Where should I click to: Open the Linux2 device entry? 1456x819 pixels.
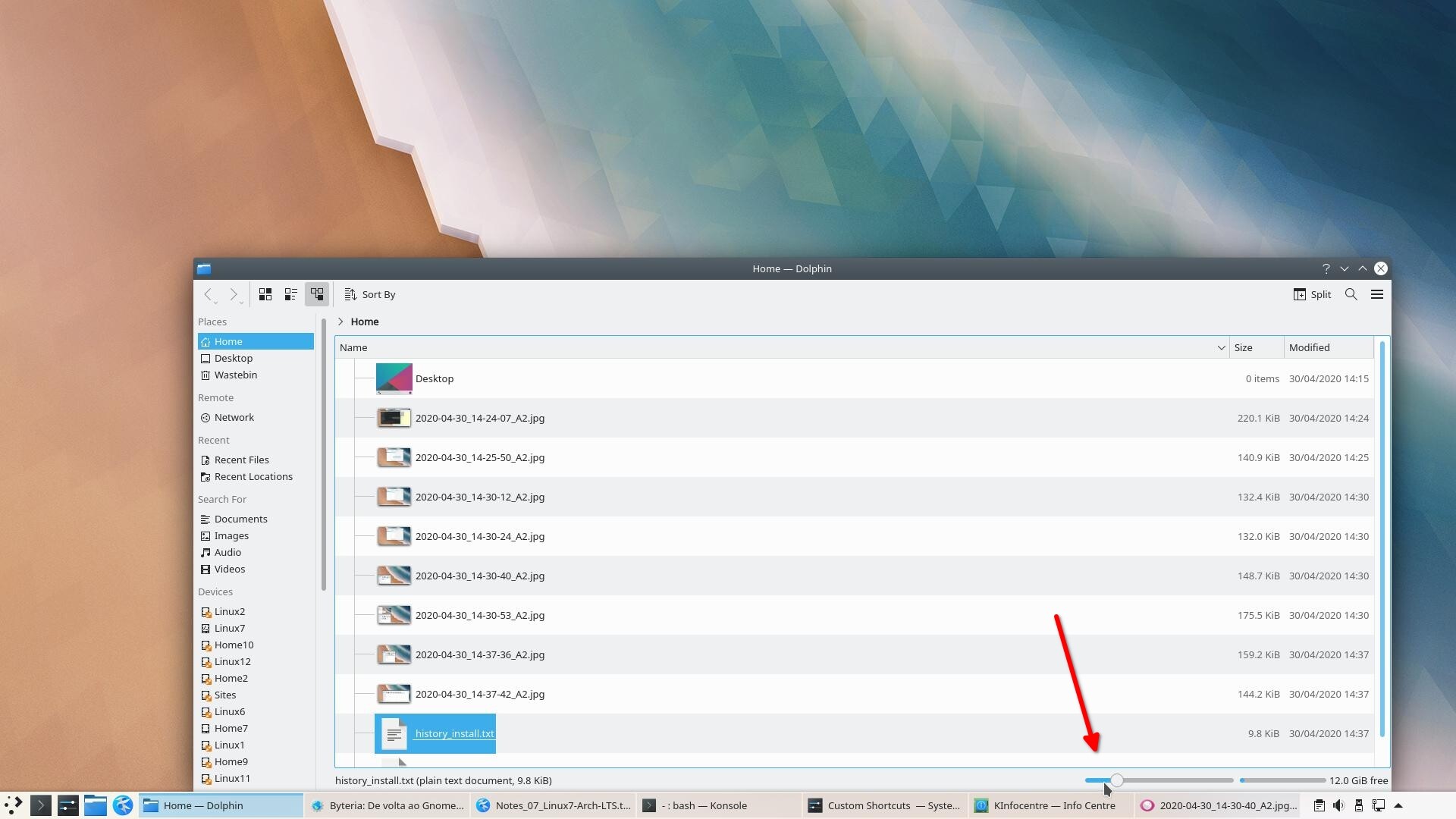coord(229,611)
